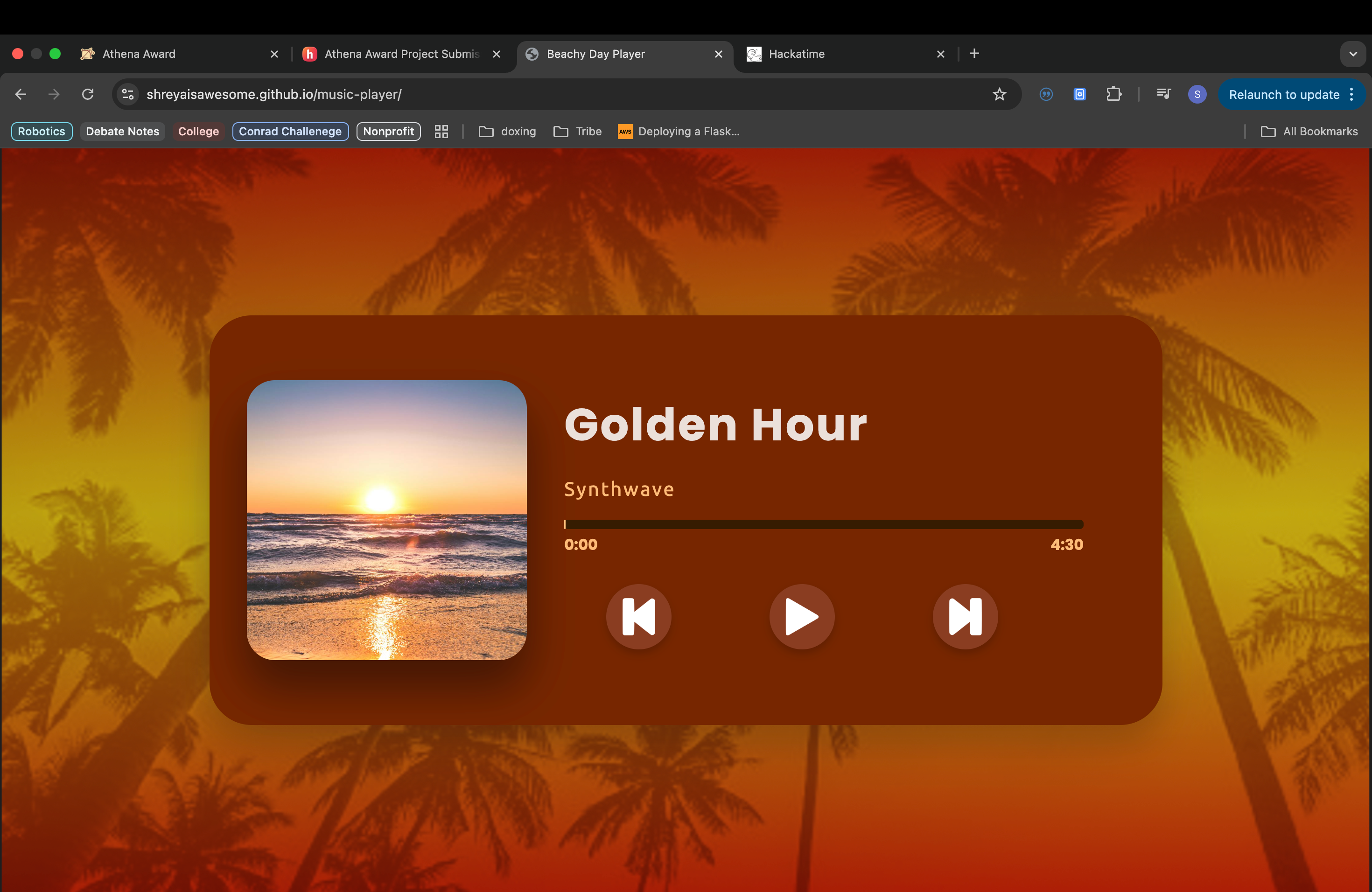Open the Debate Notes tab group

(123, 132)
